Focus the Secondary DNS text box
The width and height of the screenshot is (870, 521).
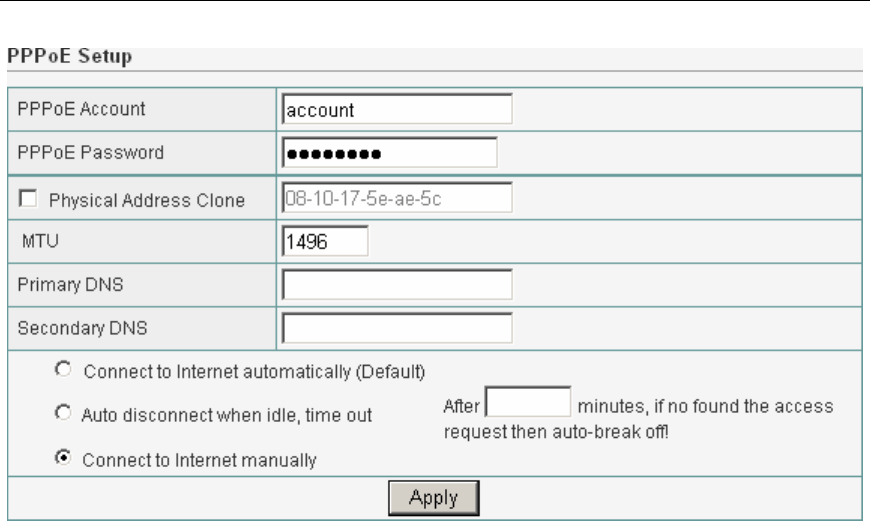397,328
